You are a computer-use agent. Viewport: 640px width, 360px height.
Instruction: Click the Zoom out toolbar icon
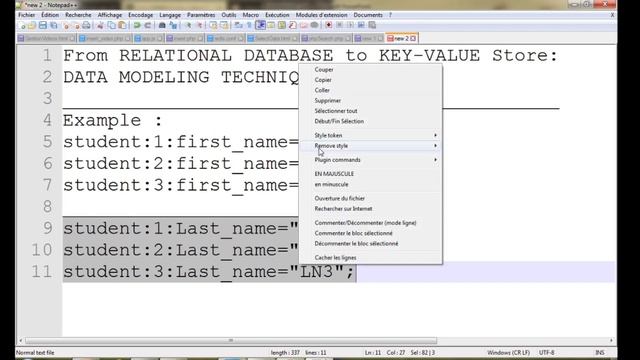point(199,25)
